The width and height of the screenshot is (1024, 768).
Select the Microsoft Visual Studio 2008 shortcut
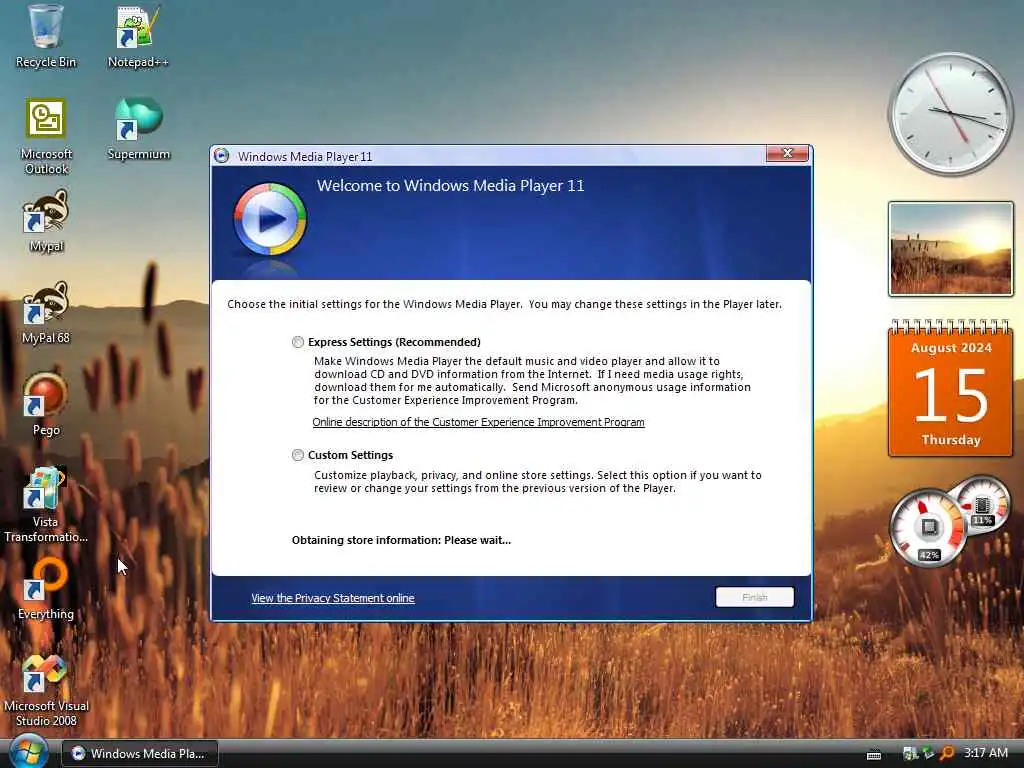click(46, 690)
